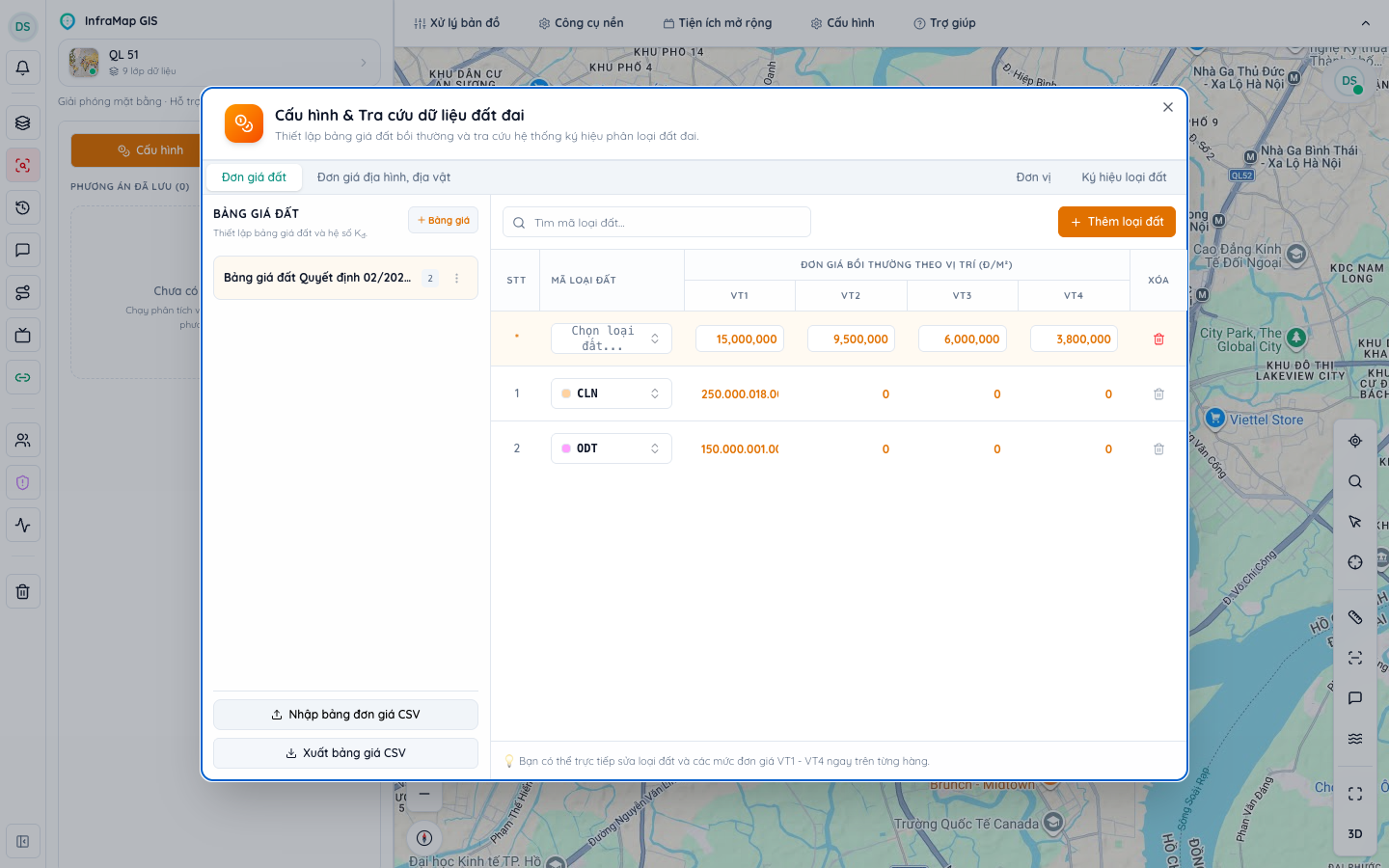The image size is (1389, 868).
Task: Toggle the 3D map view
Action: [x=1355, y=834]
